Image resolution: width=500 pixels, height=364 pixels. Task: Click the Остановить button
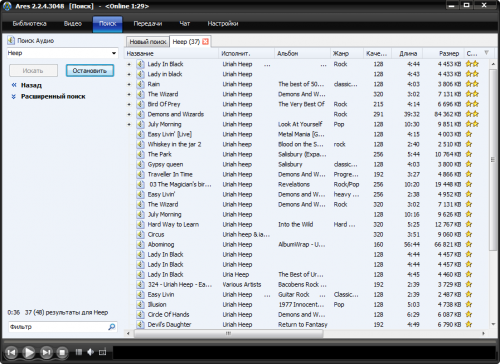pyautogui.click(x=90, y=71)
